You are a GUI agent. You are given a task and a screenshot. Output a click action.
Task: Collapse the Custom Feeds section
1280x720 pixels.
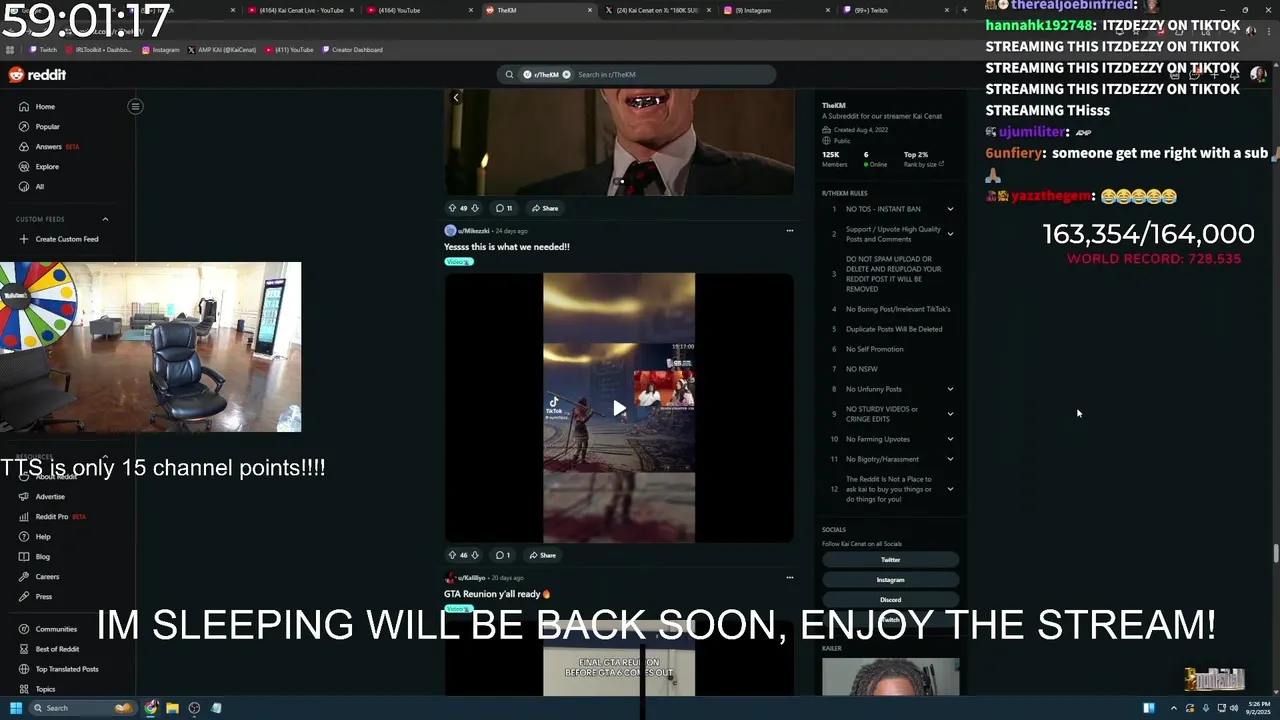coord(105,219)
